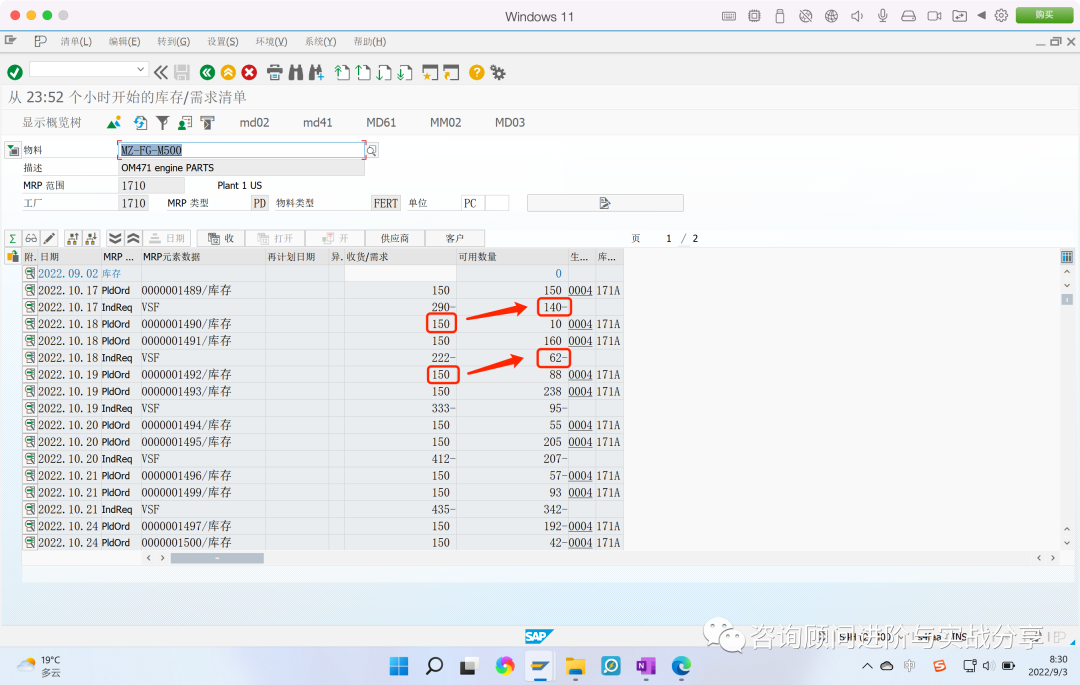Image resolution: width=1080 pixels, height=685 pixels.
Task: Click the binoculars find icon
Action: tap(294, 72)
